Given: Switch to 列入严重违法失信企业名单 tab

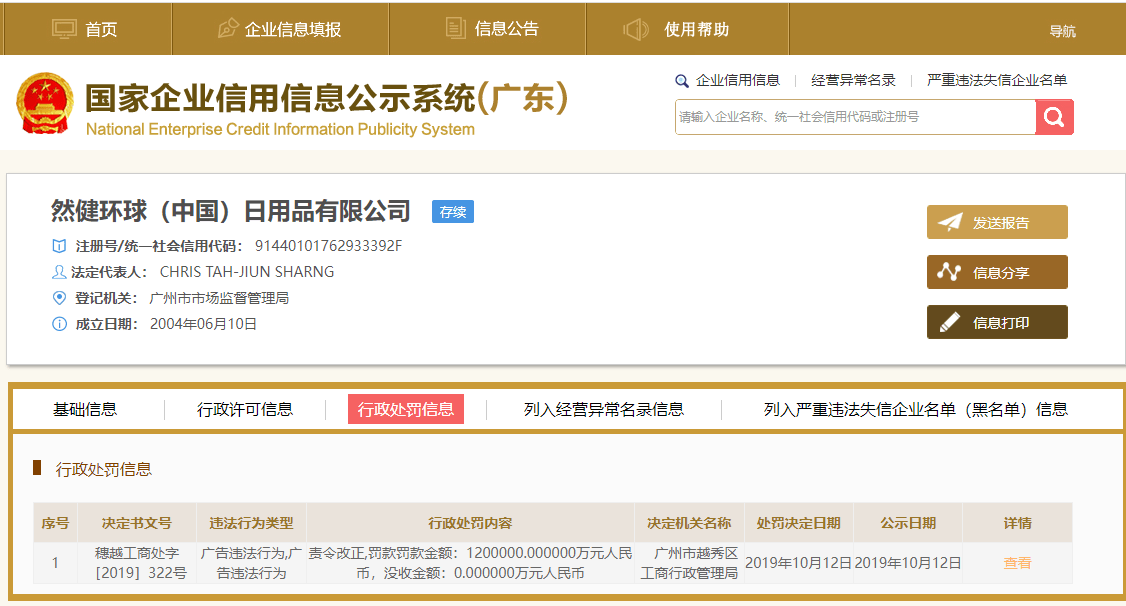Looking at the screenshot, I should click(915, 409).
